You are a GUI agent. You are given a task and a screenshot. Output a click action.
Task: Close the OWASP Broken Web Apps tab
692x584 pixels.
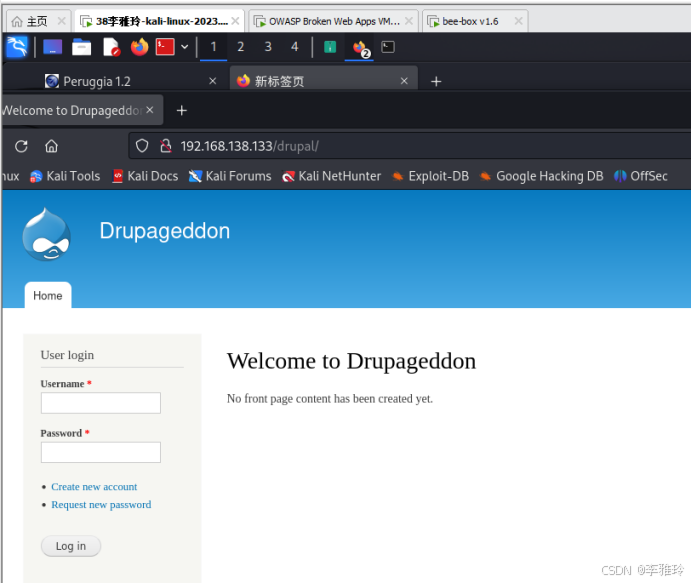pos(409,21)
